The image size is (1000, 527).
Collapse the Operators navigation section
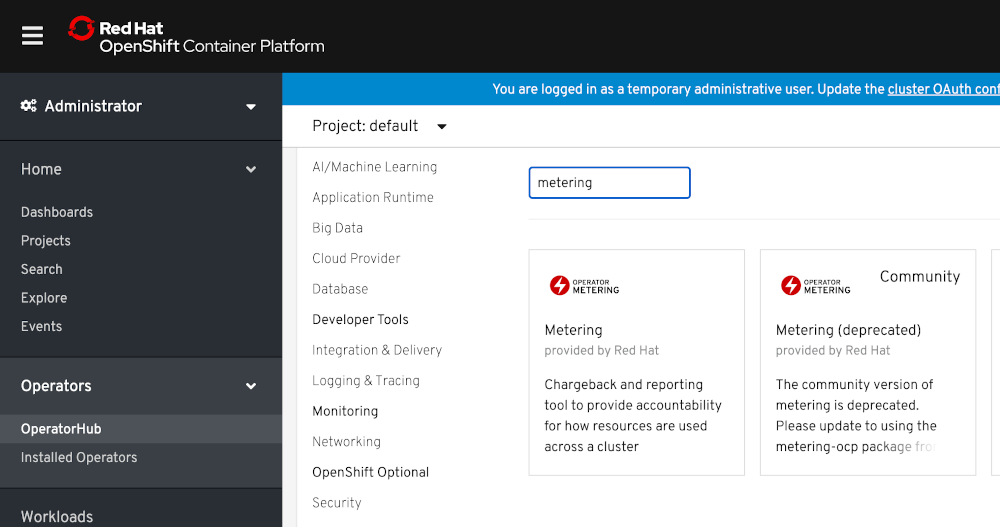click(x=140, y=386)
